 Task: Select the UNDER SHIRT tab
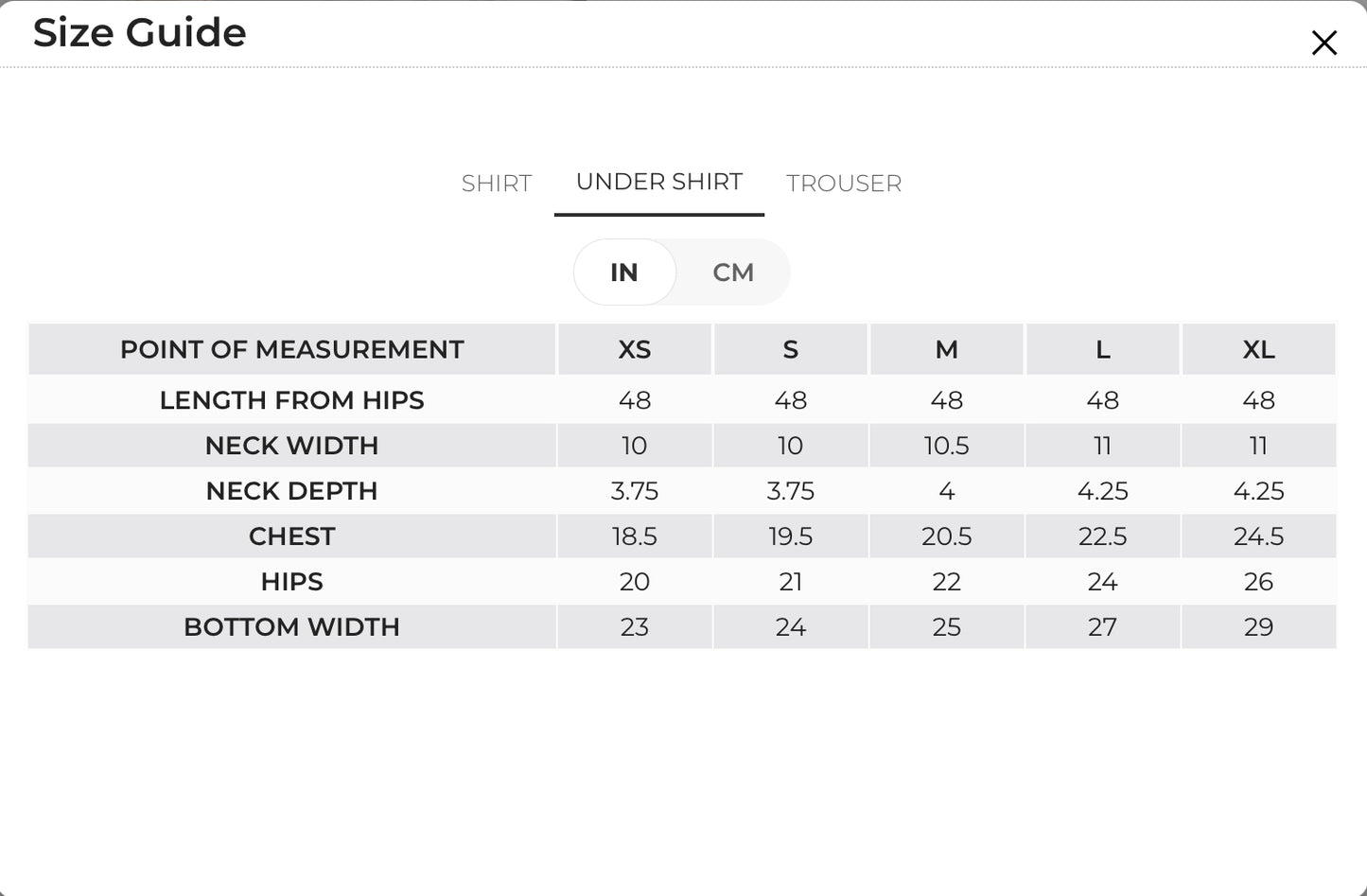[x=659, y=183]
